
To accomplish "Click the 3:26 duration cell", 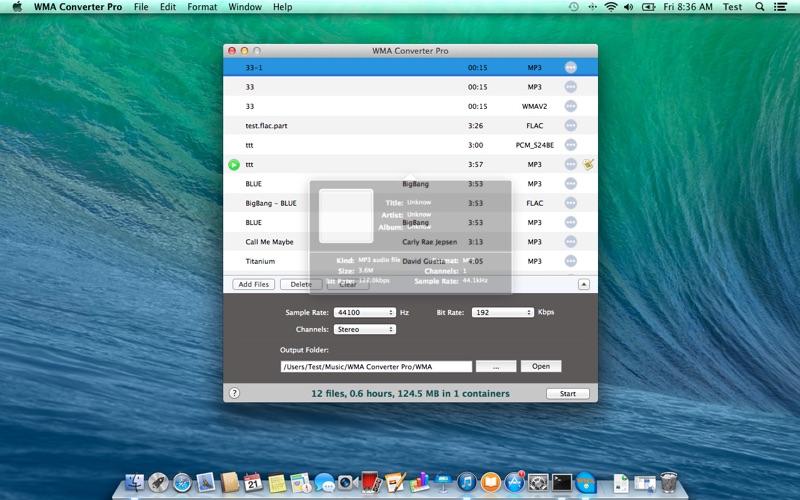I will [476, 126].
